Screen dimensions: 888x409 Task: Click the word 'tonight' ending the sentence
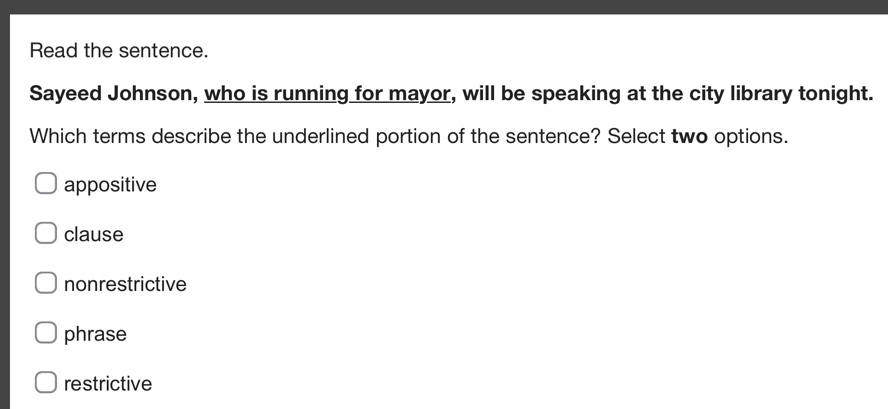[832, 94]
